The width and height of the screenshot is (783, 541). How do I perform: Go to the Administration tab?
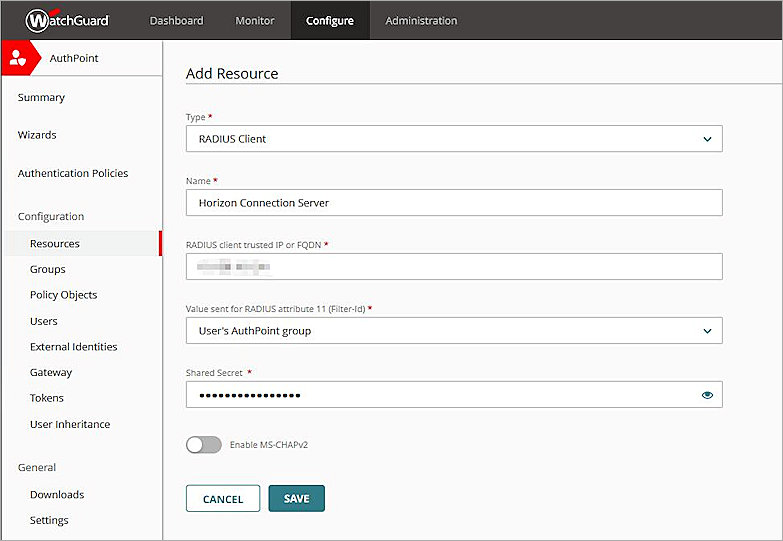(x=421, y=20)
